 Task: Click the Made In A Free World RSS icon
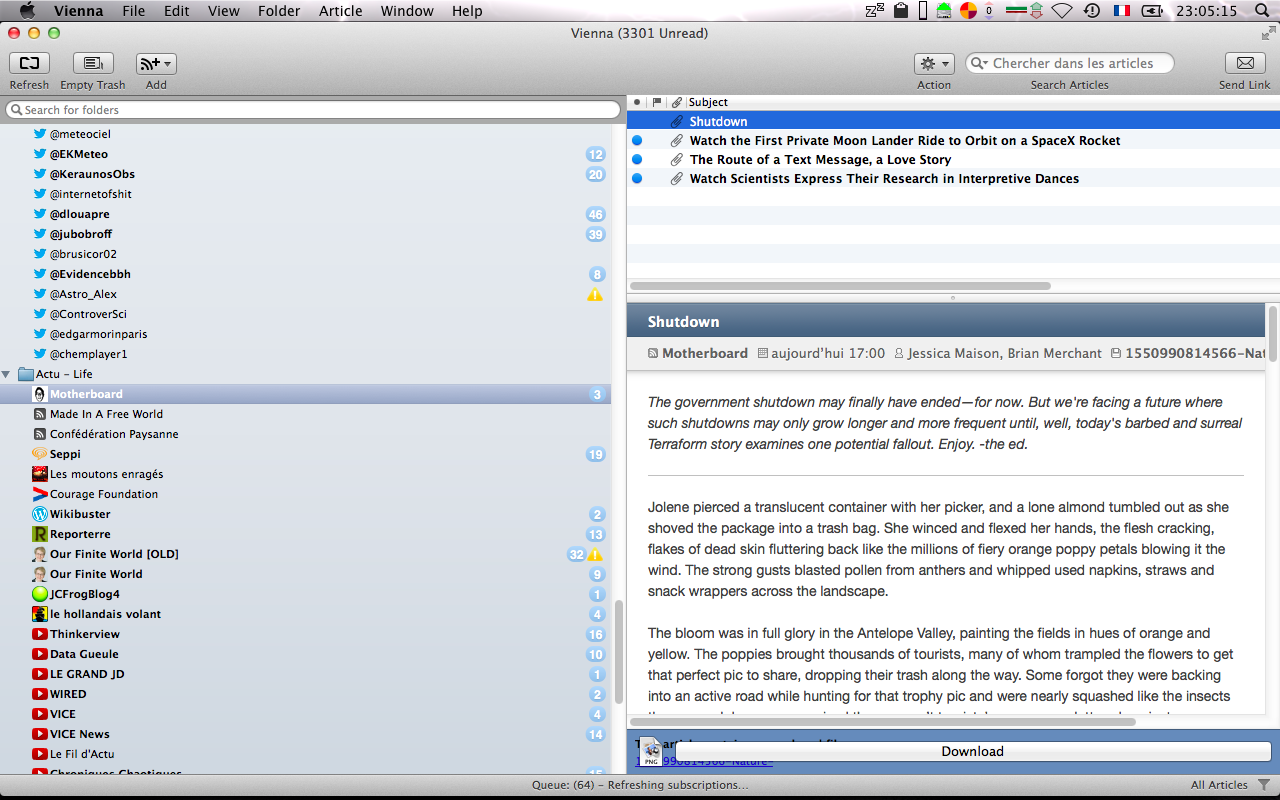point(40,414)
